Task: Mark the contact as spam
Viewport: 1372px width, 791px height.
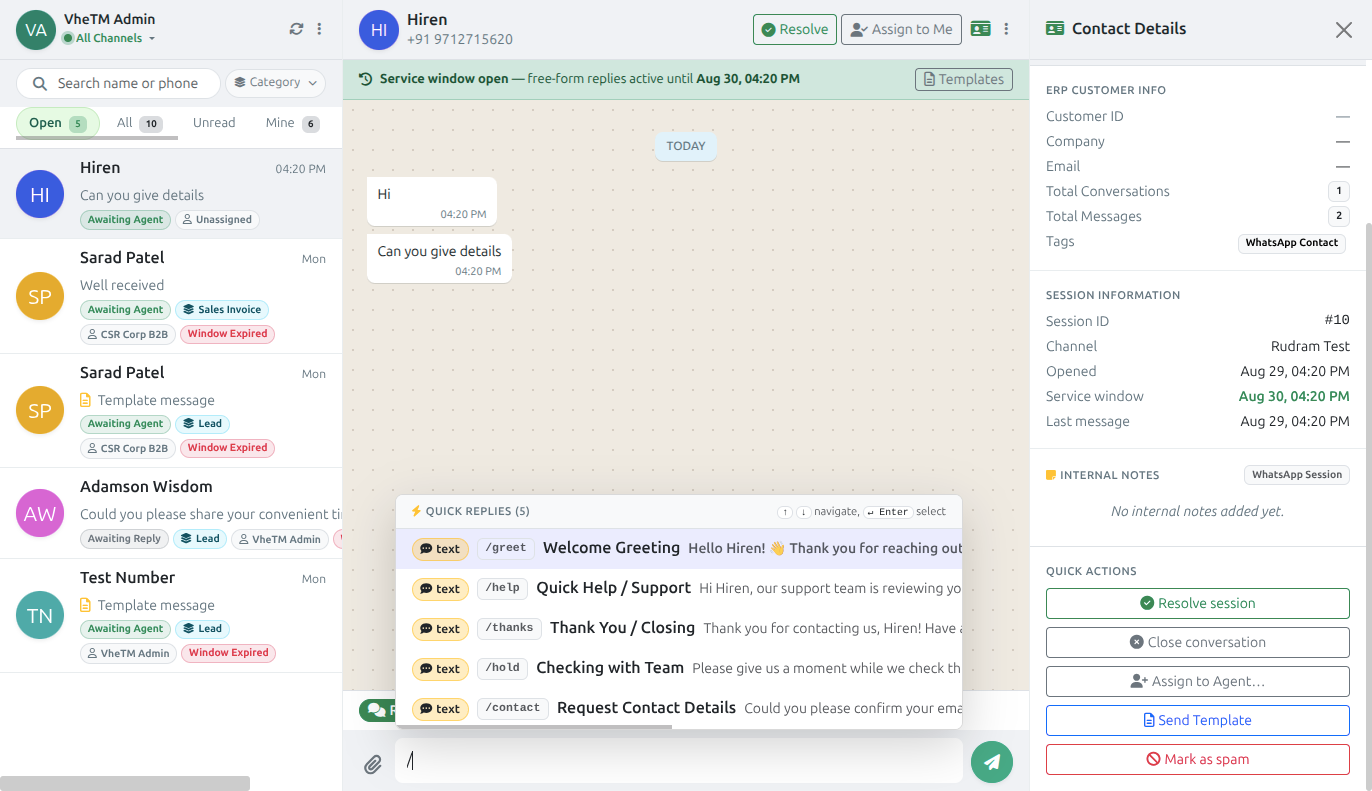Action: (x=1198, y=759)
